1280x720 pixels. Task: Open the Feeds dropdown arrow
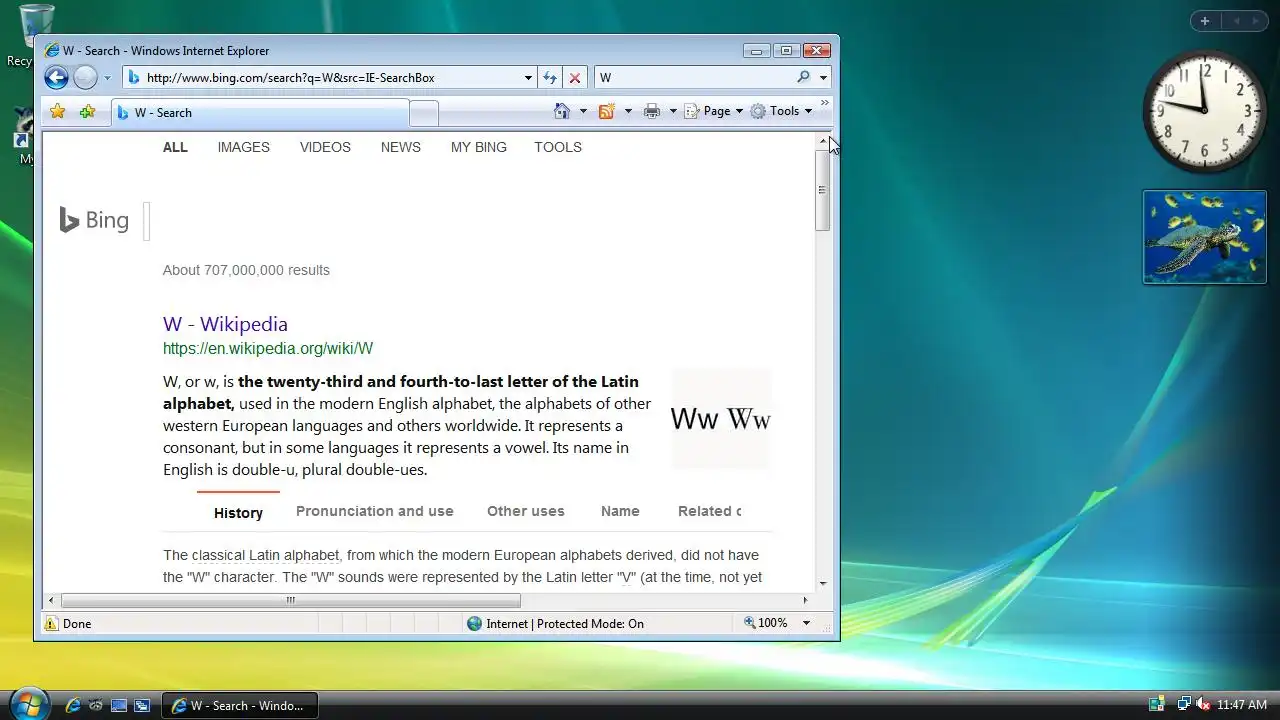tap(628, 111)
